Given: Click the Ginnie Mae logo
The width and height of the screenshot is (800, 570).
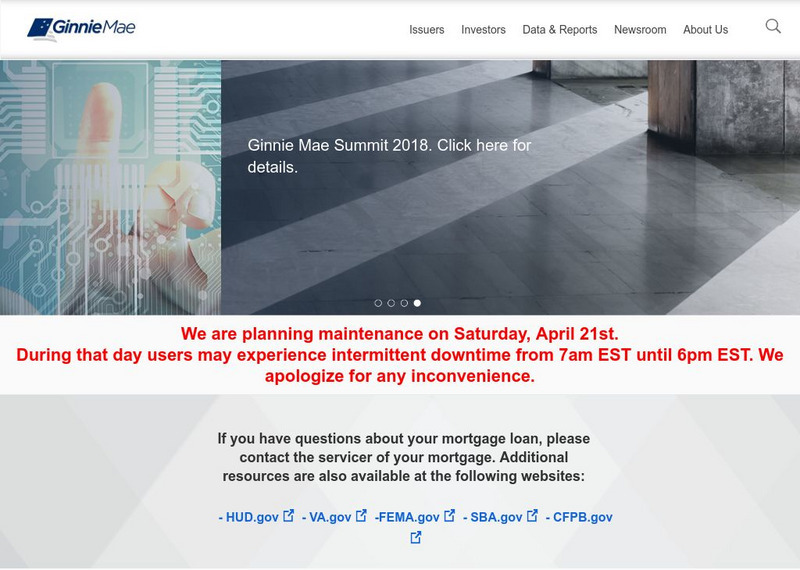Looking at the screenshot, I should (81, 29).
